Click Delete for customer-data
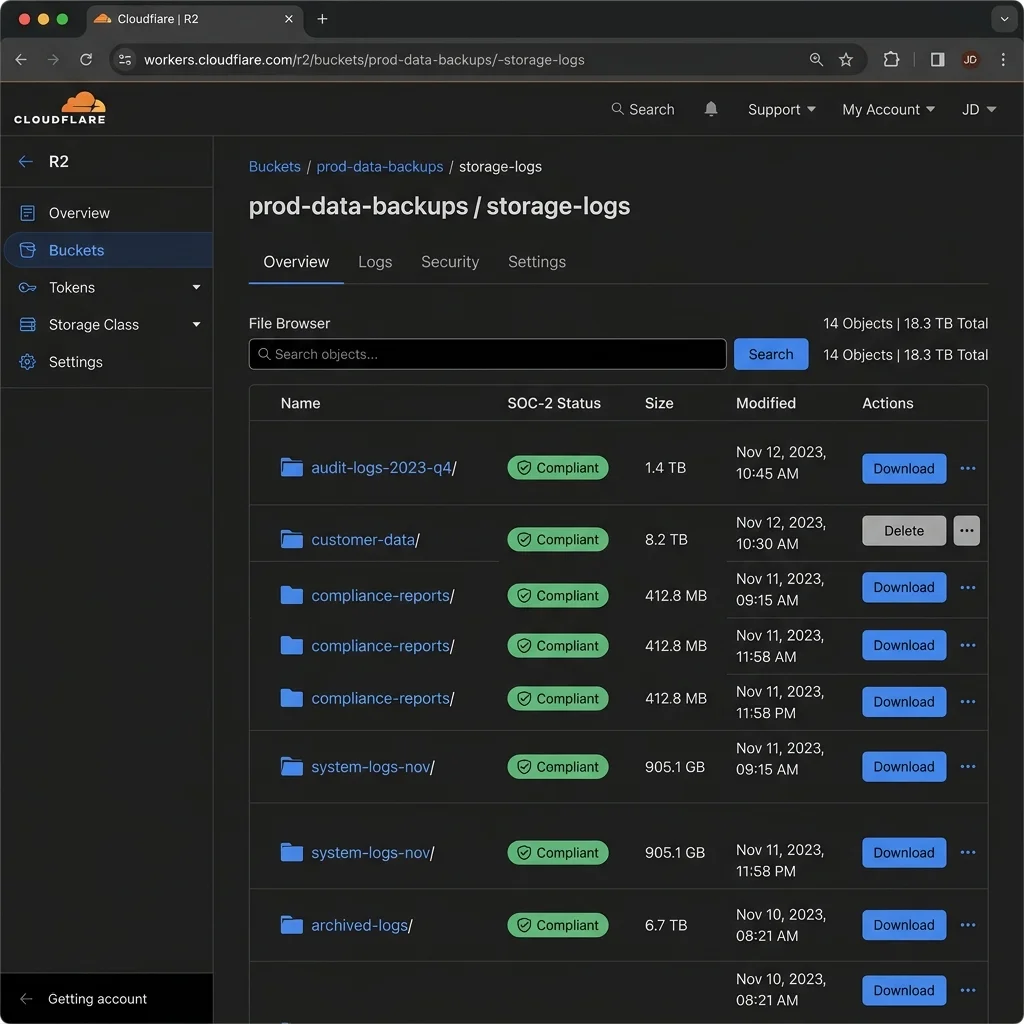 (x=904, y=530)
